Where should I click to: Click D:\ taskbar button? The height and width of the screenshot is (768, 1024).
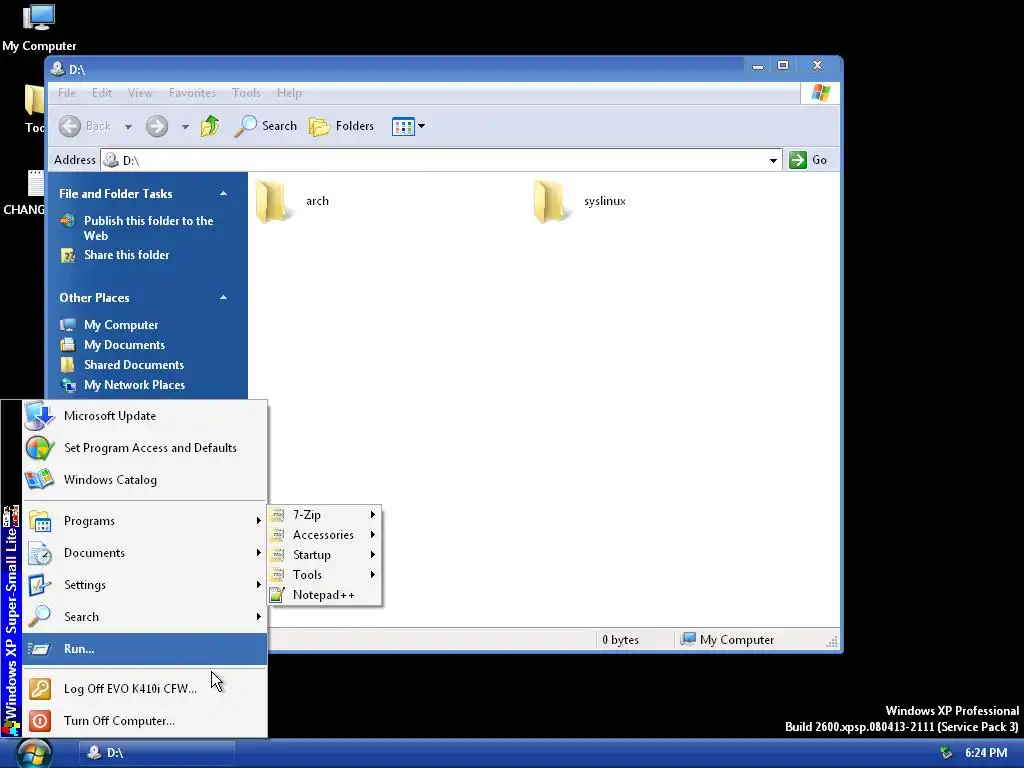[x=157, y=753]
